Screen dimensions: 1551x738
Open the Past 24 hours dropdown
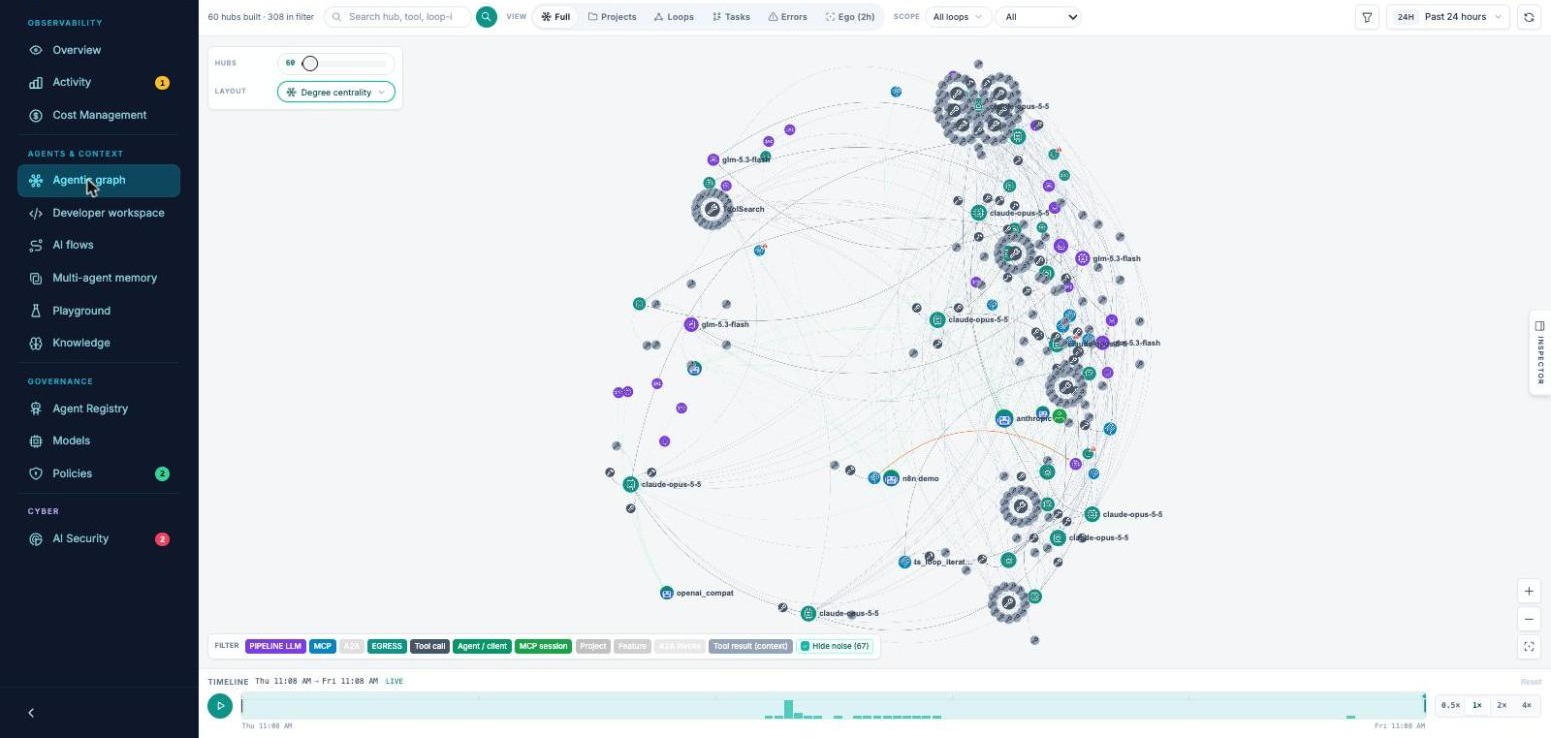coord(1448,17)
